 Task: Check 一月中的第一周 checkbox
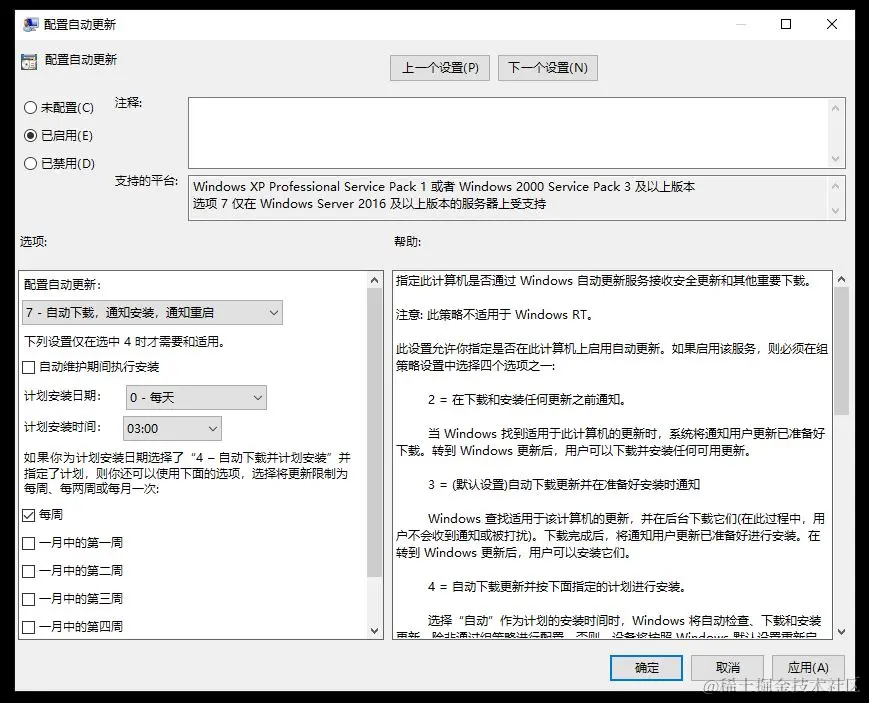tap(28, 543)
